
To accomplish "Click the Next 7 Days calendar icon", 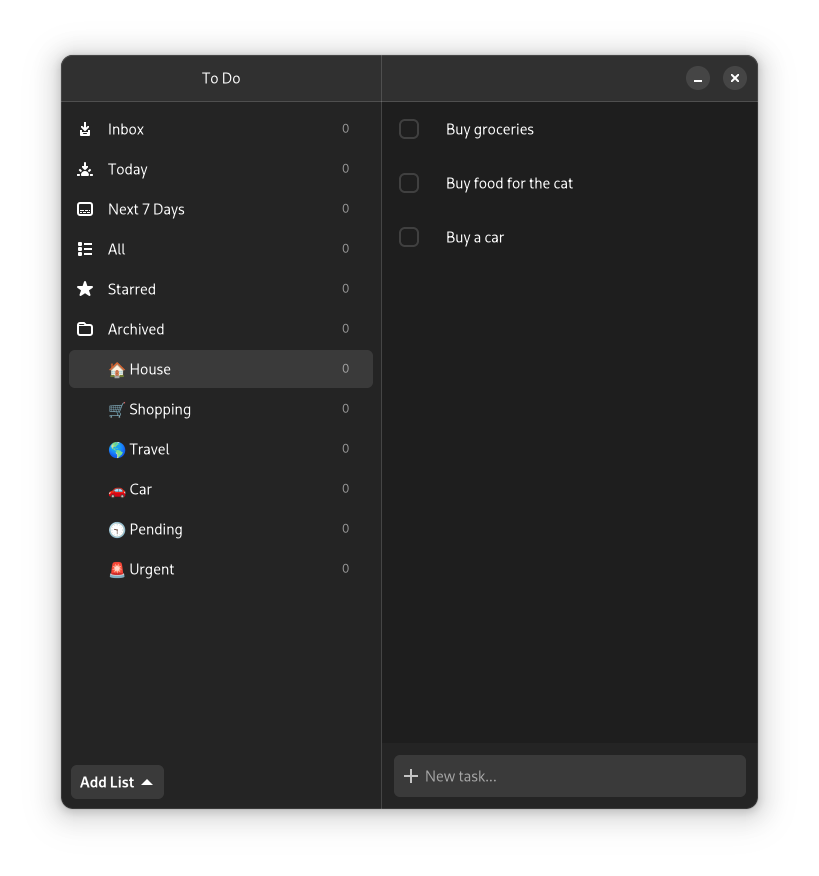I will tap(85, 209).
